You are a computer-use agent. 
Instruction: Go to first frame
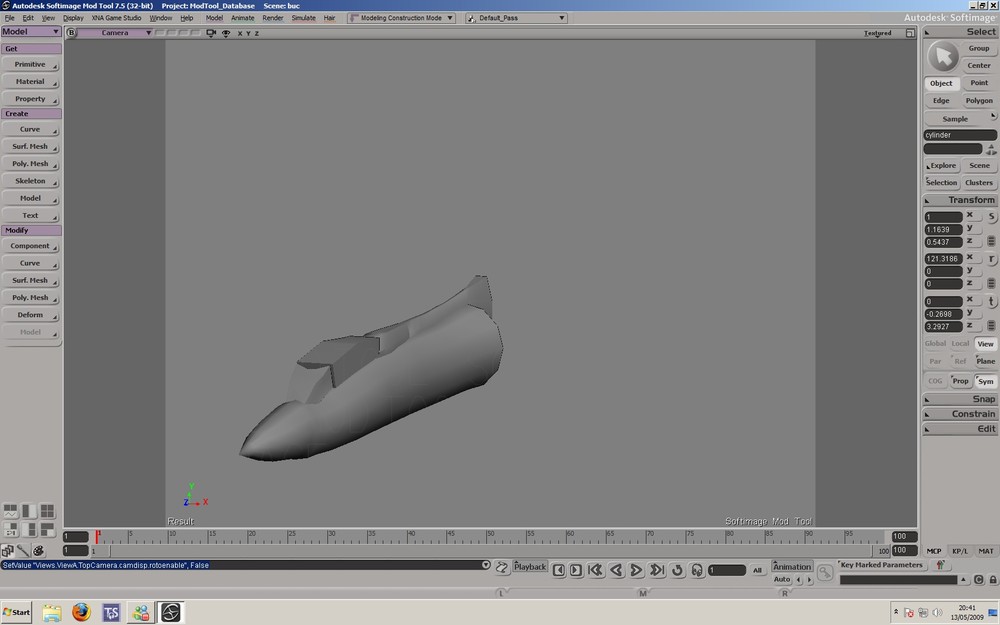click(x=596, y=570)
